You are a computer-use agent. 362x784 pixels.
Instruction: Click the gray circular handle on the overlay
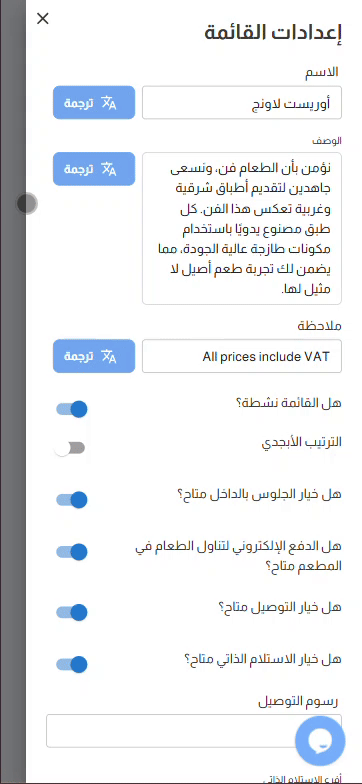[x=26, y=204]
